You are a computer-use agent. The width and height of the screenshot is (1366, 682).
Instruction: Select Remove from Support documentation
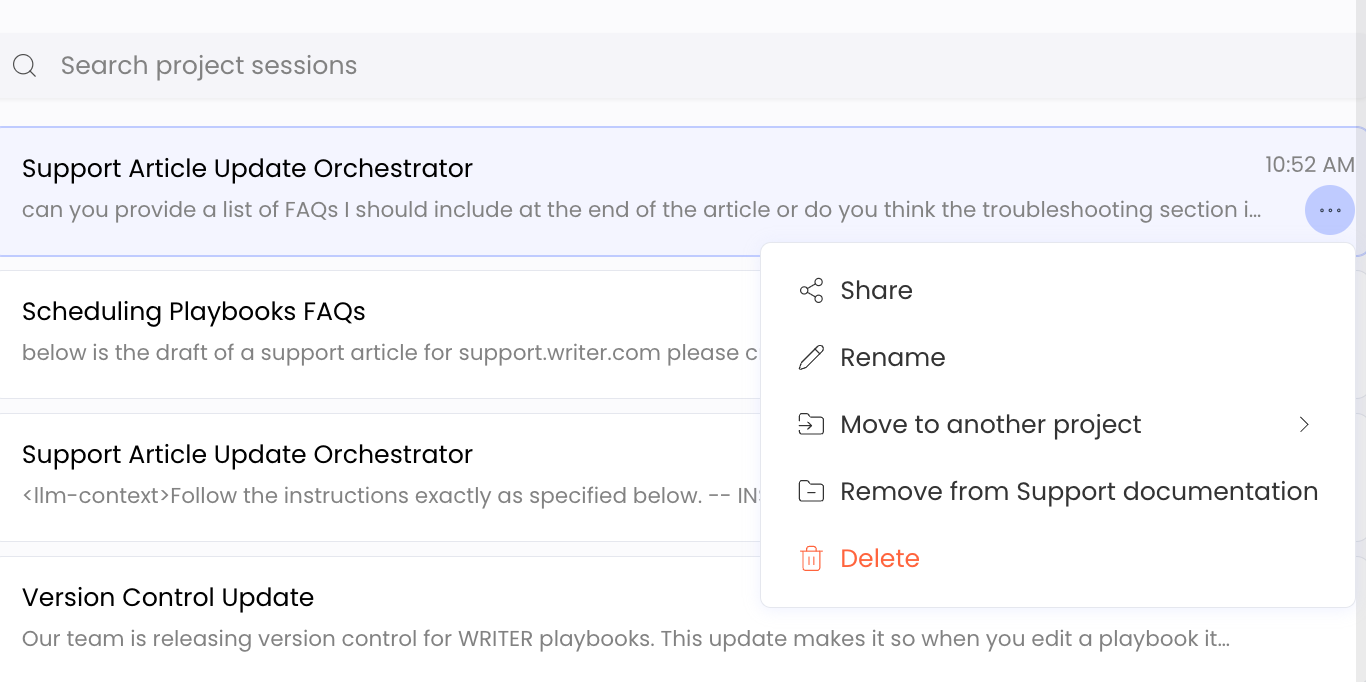coord(1079,492)
